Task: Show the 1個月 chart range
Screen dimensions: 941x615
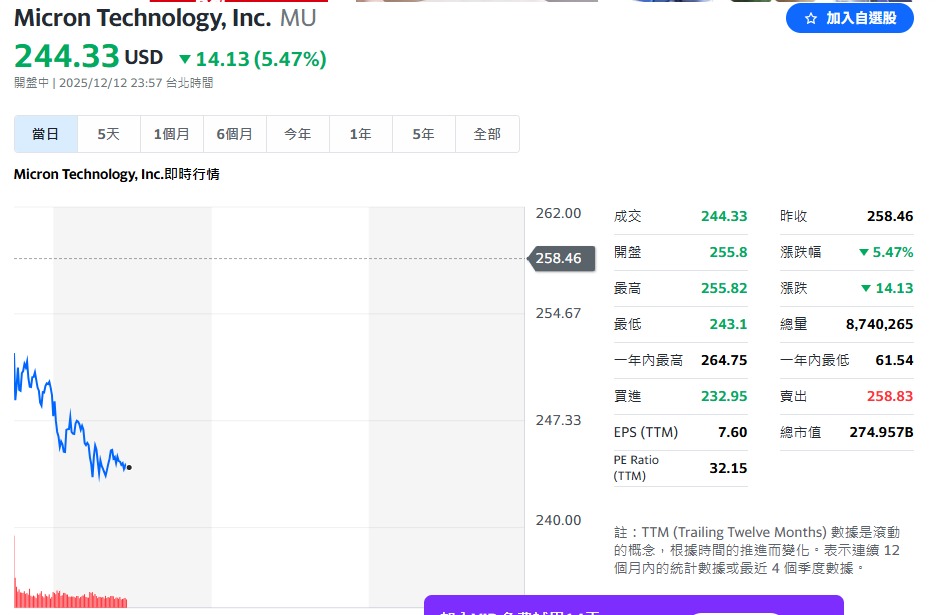Action: [x=171, y=134]
